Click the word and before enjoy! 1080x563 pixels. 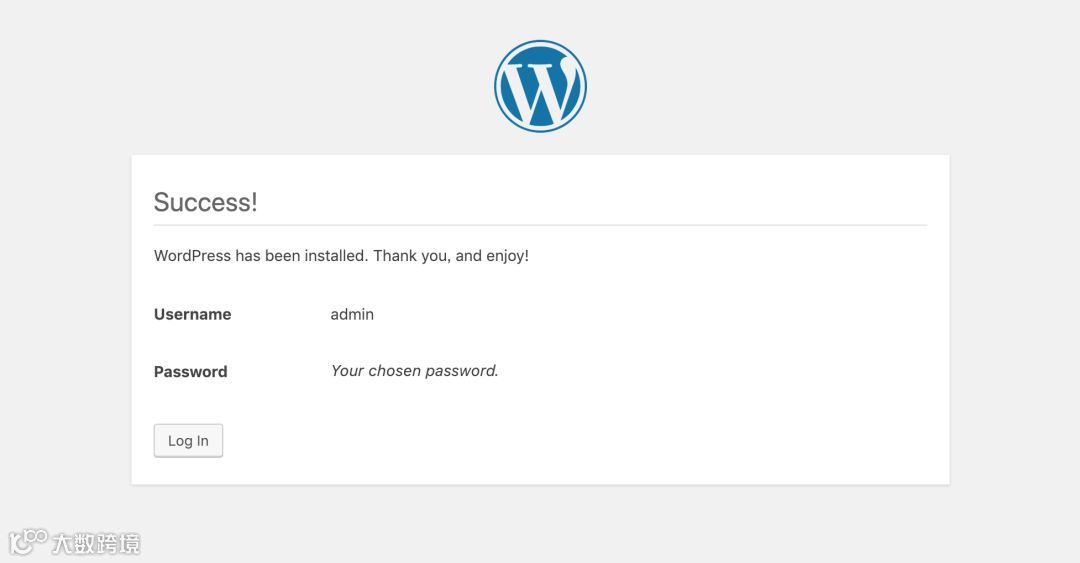coord(468,256)
